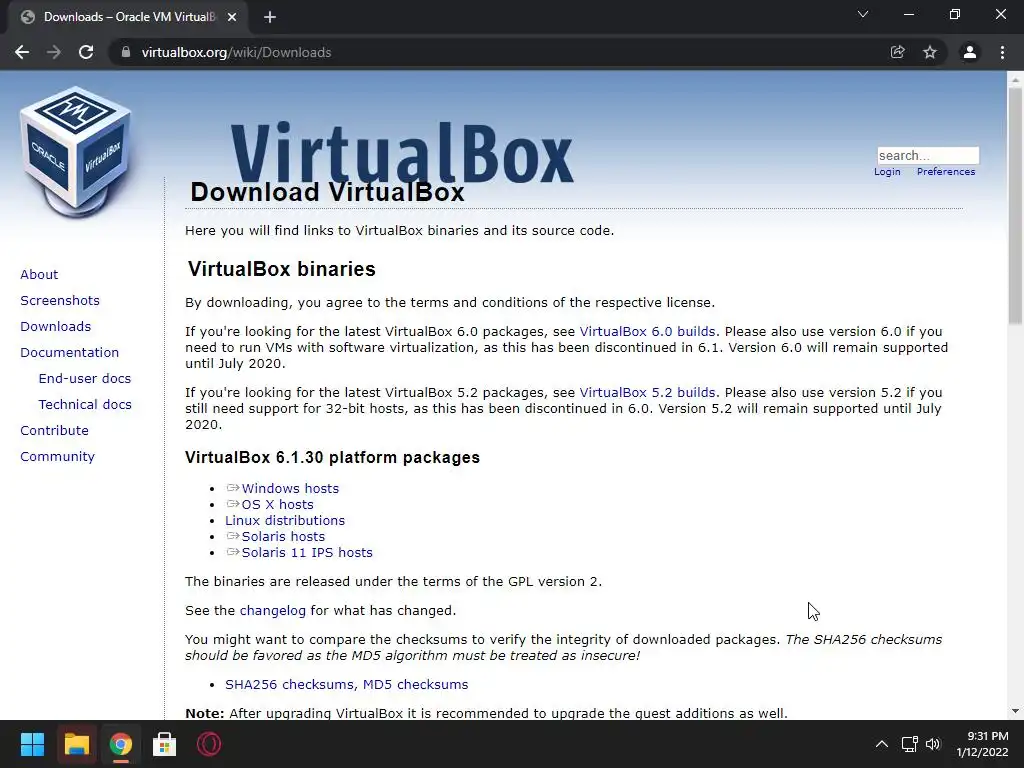Click the VirtualBox cube logo
This screenshot has height=768, width=1024.
[76, 152]
